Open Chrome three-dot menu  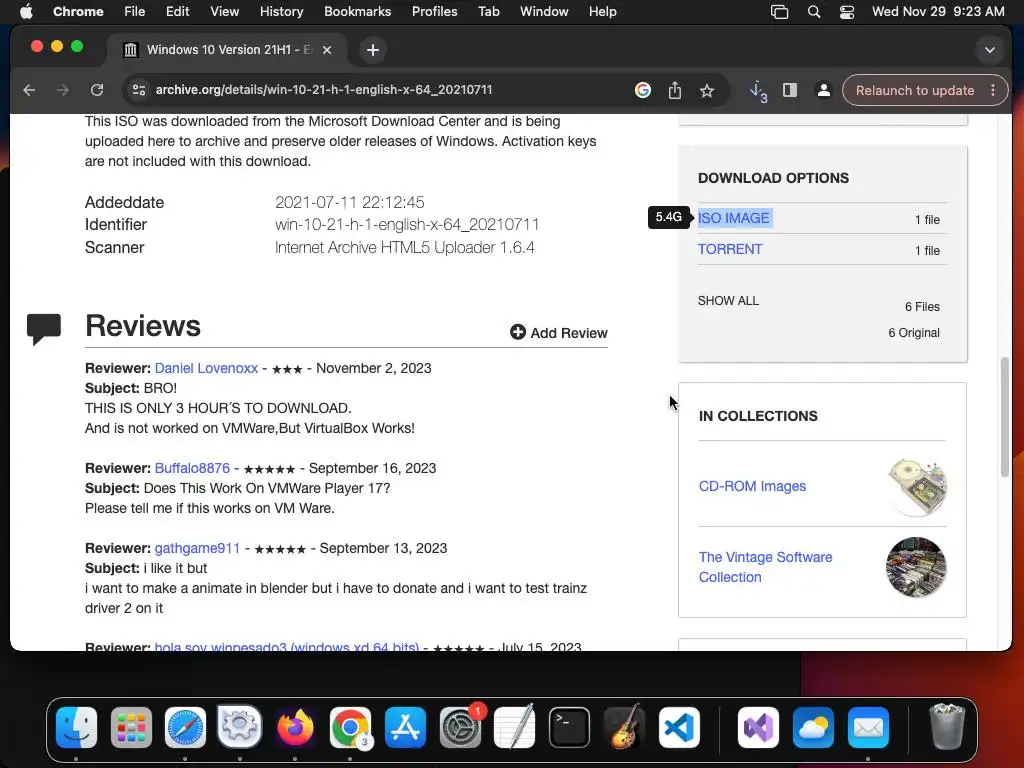[993, 90]
